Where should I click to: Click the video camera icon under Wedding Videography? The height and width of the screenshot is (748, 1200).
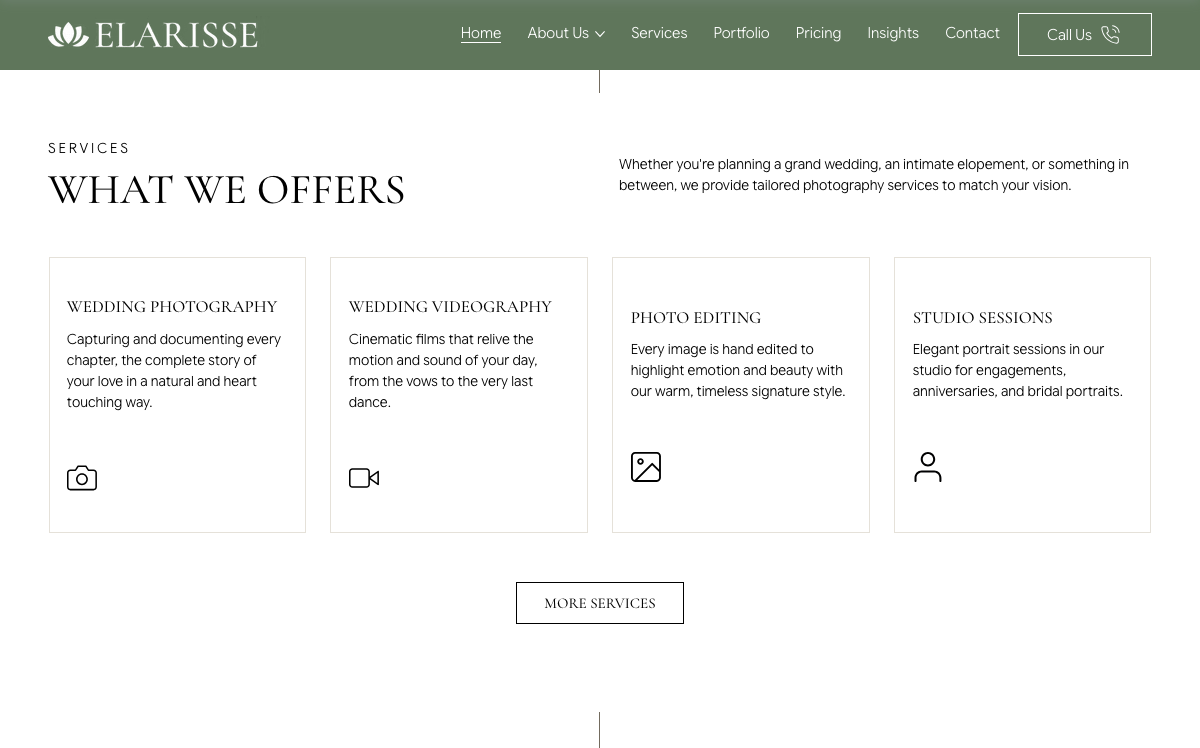[364, 478]
